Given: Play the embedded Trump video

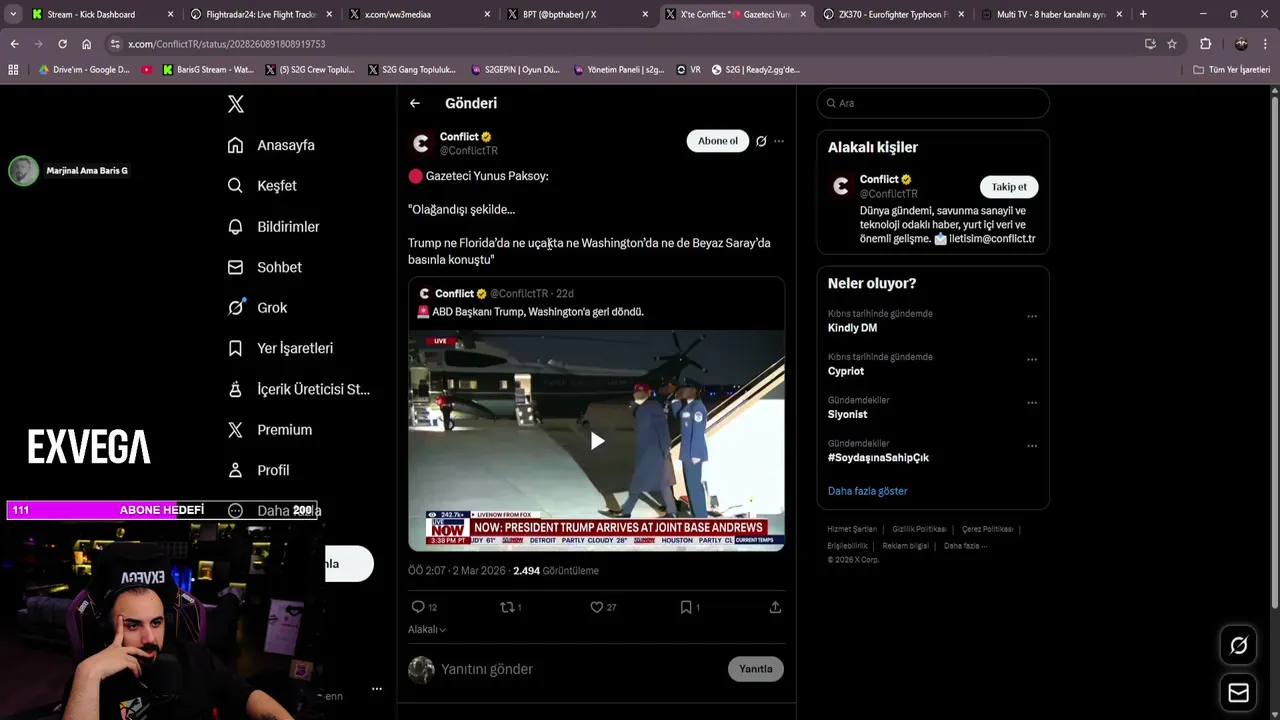Looking at the screenshot, I should 597,441.
